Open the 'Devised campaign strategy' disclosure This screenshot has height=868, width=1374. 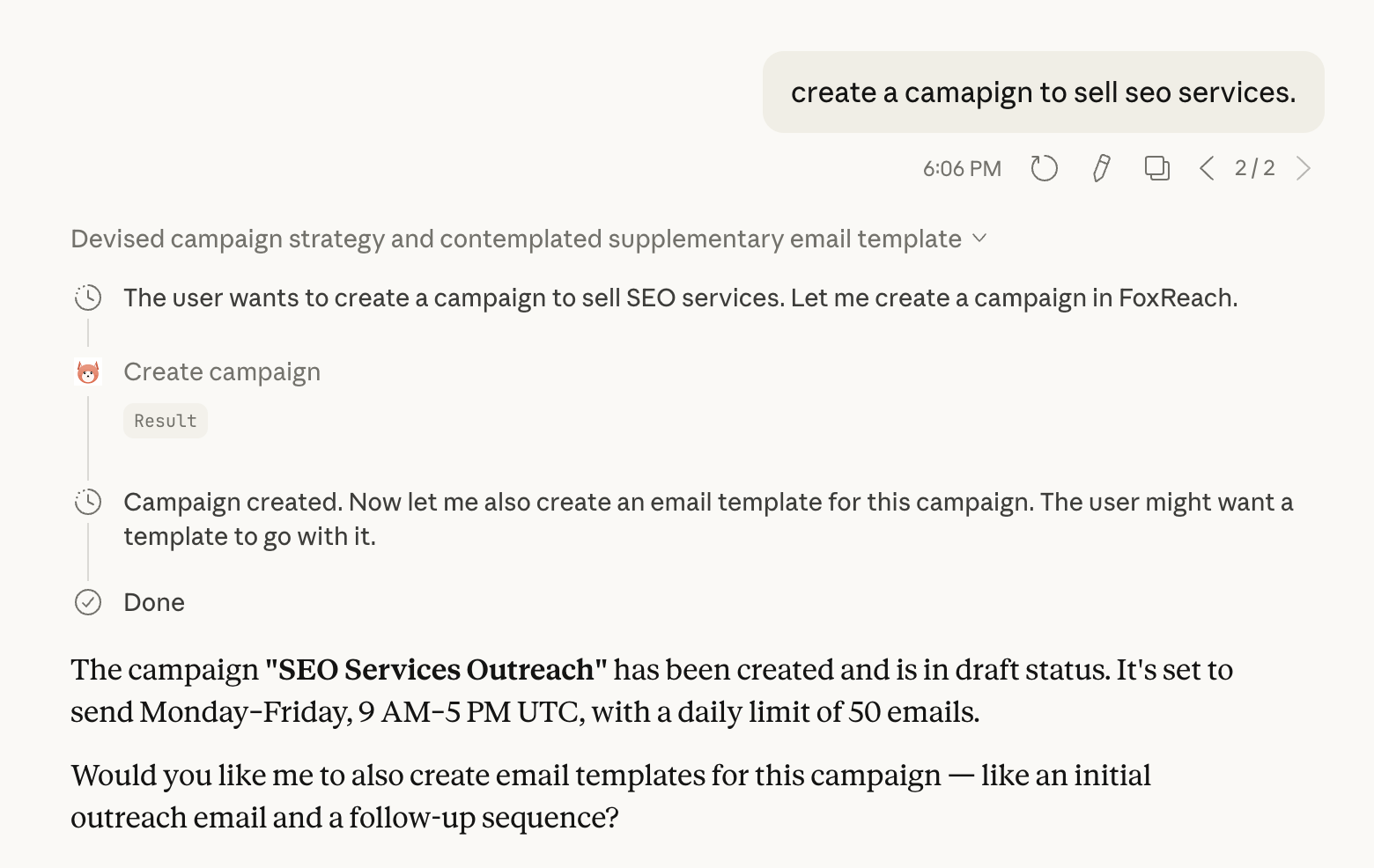coord(515,238)
